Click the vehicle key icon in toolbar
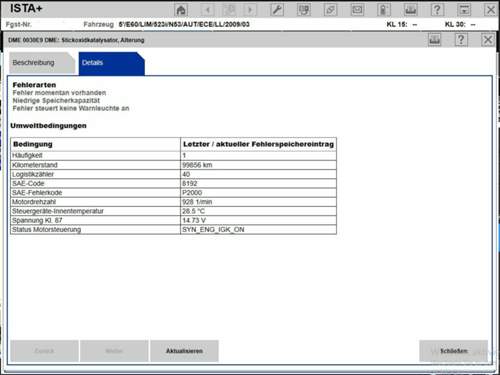The width and height of the screenshot is (500, 375). pos(384,10)
